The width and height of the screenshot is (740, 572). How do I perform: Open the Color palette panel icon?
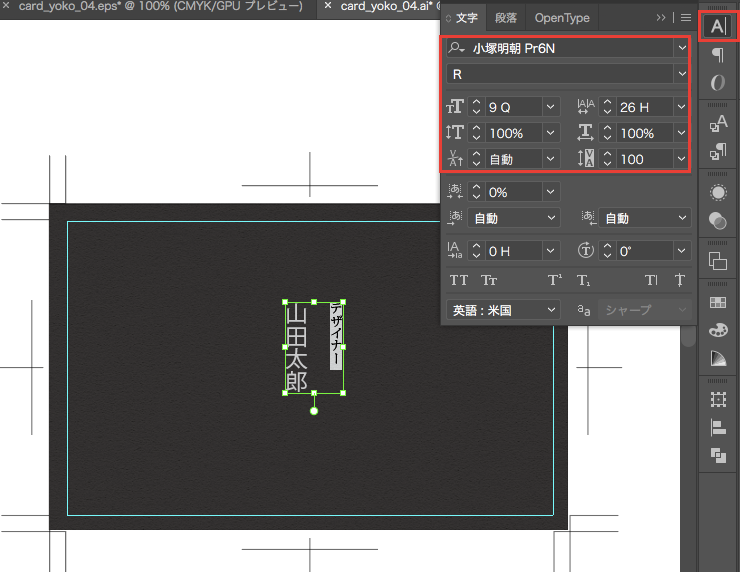pos(718,330)
